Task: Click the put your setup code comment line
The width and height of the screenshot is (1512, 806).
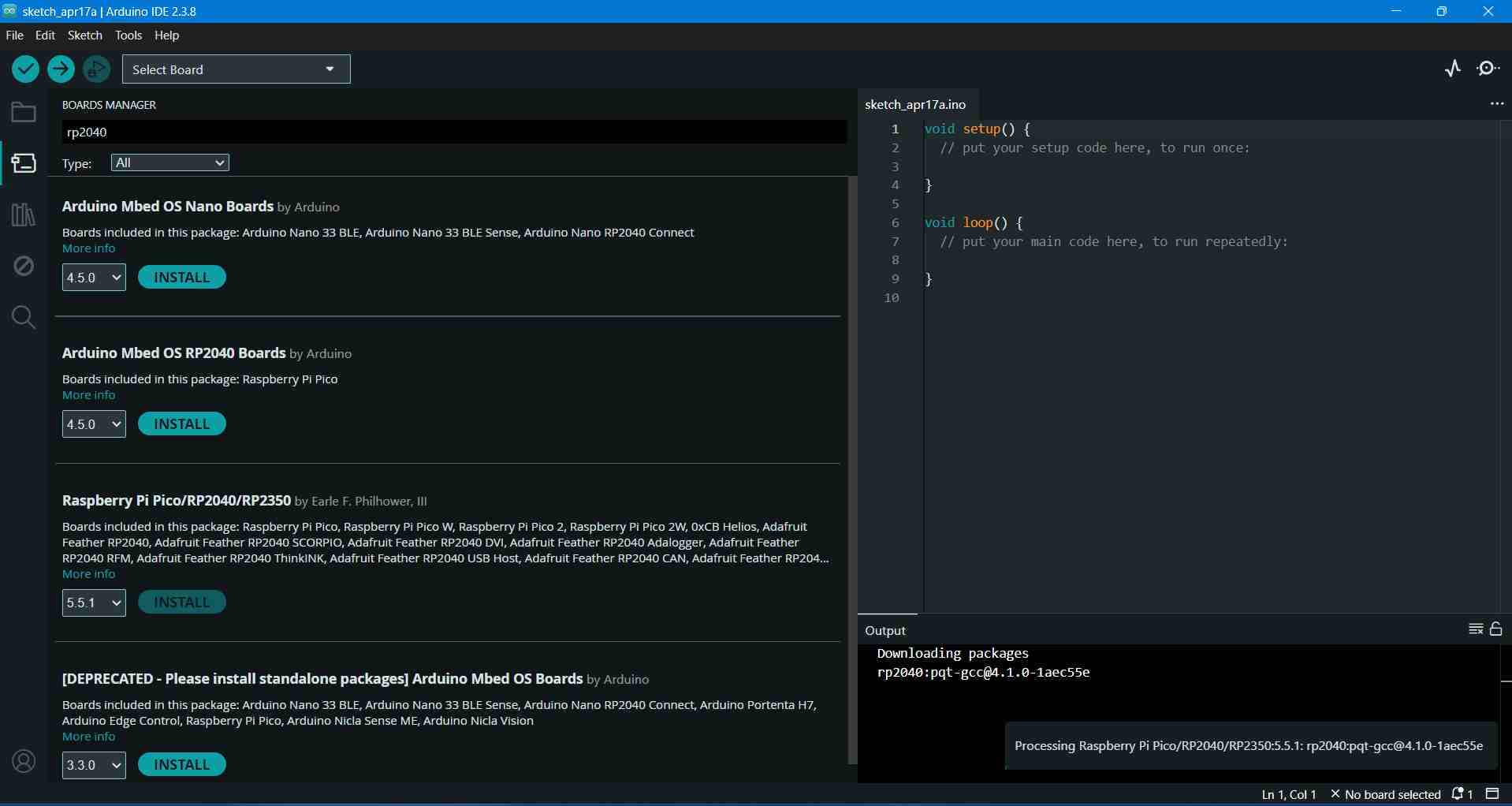Action: (x=1095, y=148)
